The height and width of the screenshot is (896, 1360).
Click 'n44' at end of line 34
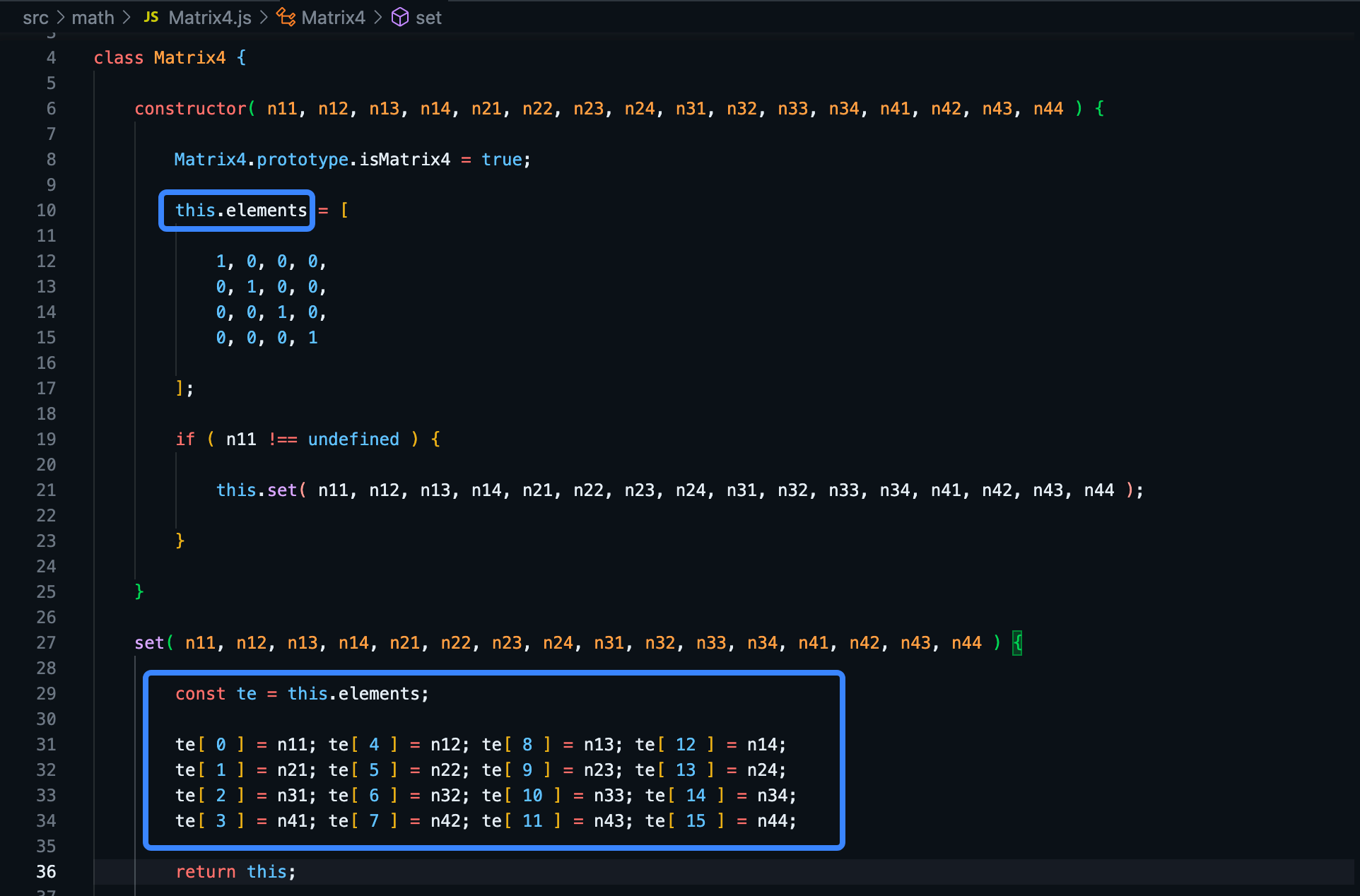coord(772,821)
